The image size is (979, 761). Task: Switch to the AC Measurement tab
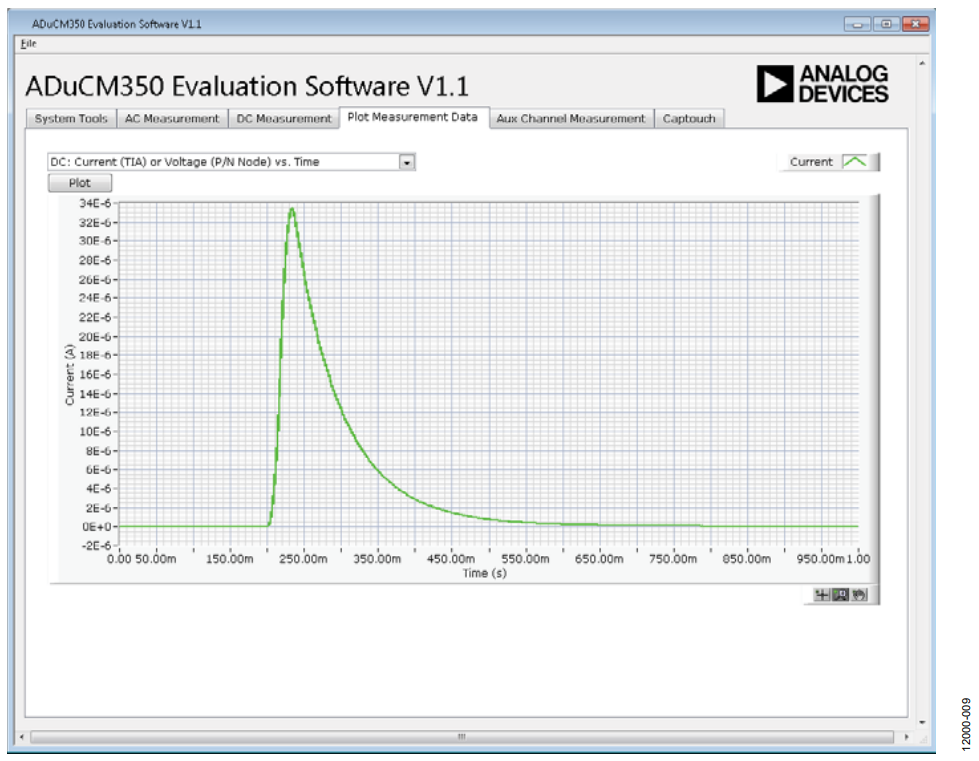(x=172, y=119)
